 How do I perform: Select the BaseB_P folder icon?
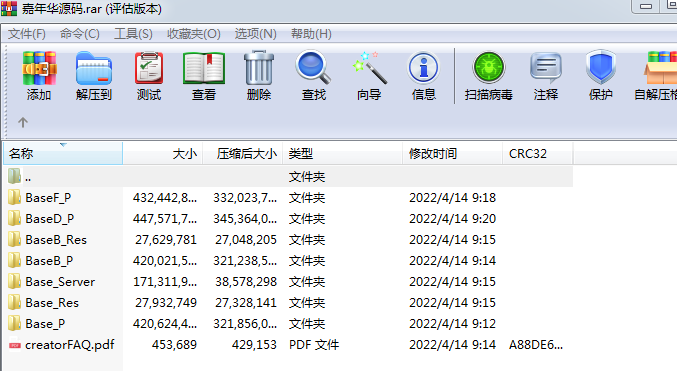[14, 260]
